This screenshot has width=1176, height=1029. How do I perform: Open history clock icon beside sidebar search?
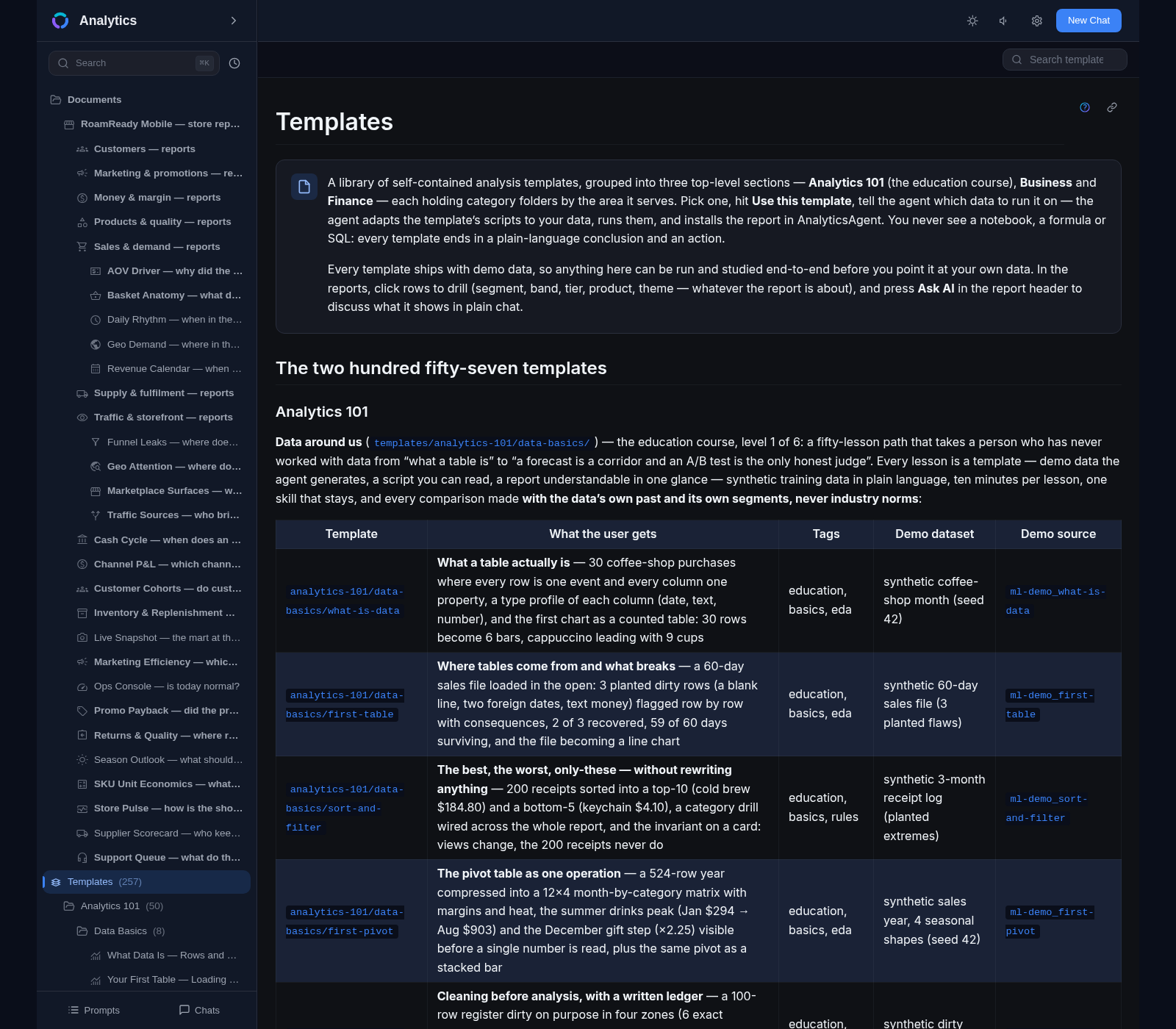point(234,63)
